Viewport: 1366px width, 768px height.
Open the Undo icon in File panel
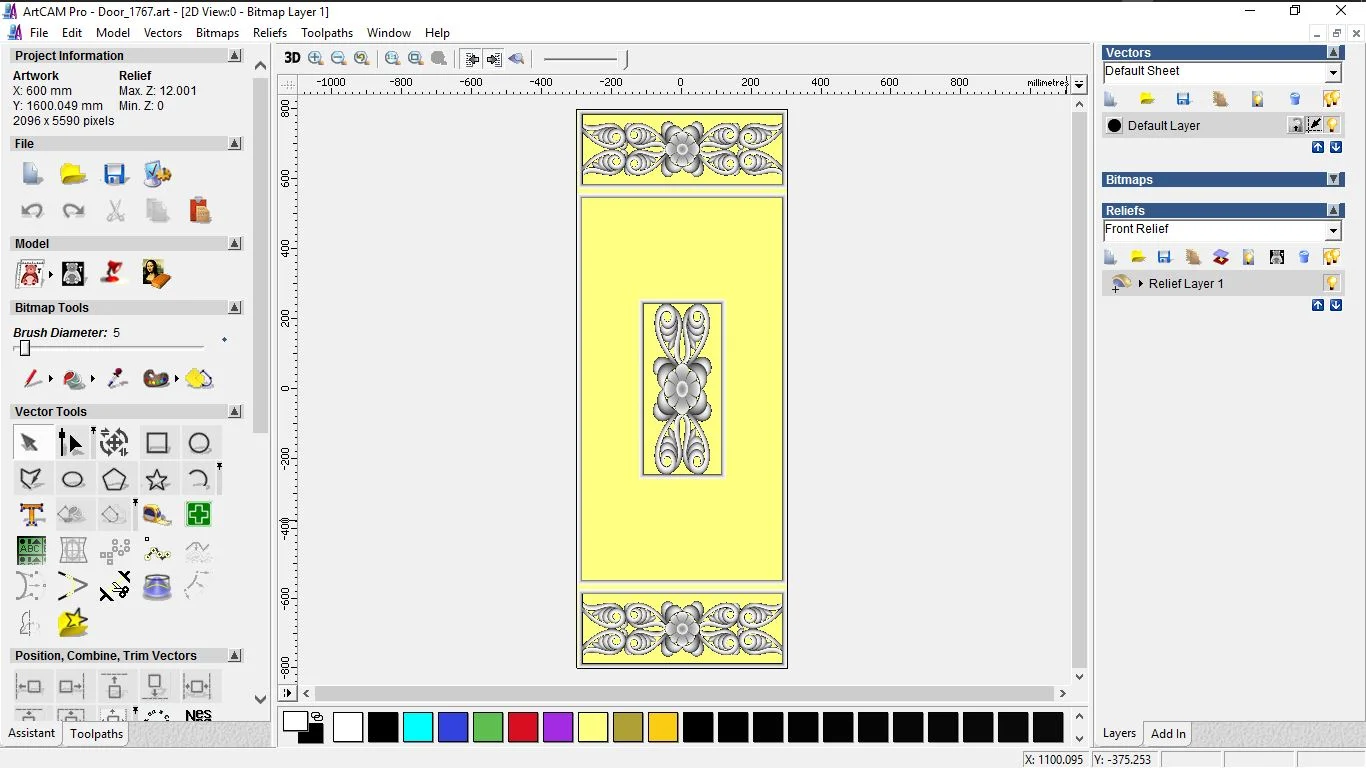point(32,211)
